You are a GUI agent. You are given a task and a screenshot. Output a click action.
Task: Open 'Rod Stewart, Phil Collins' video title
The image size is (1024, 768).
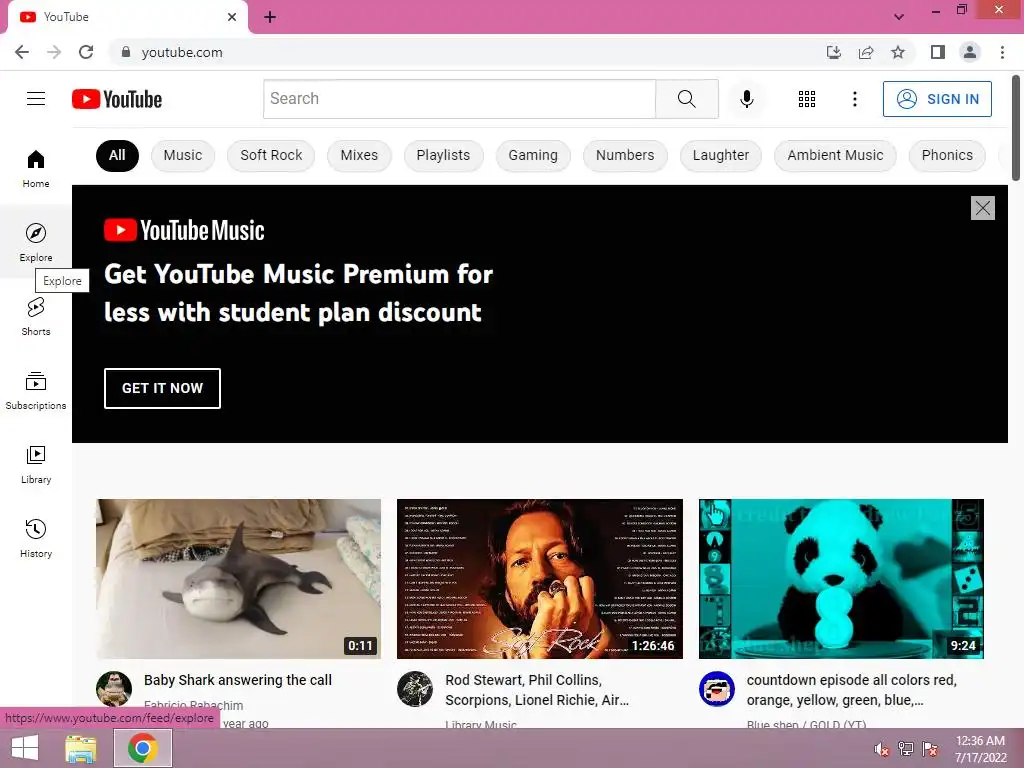[537, 690]
